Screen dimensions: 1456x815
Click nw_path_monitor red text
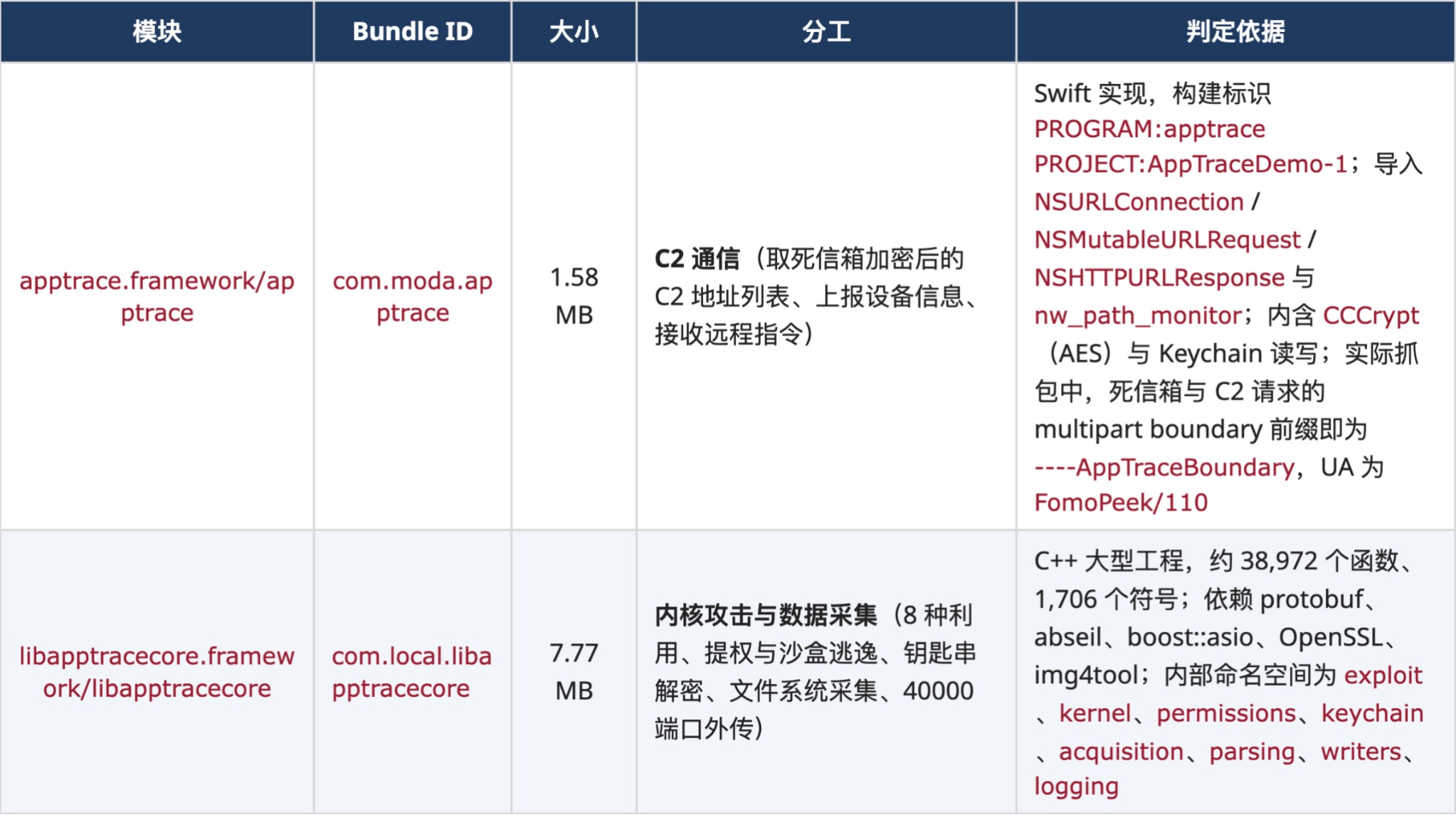1138,315
